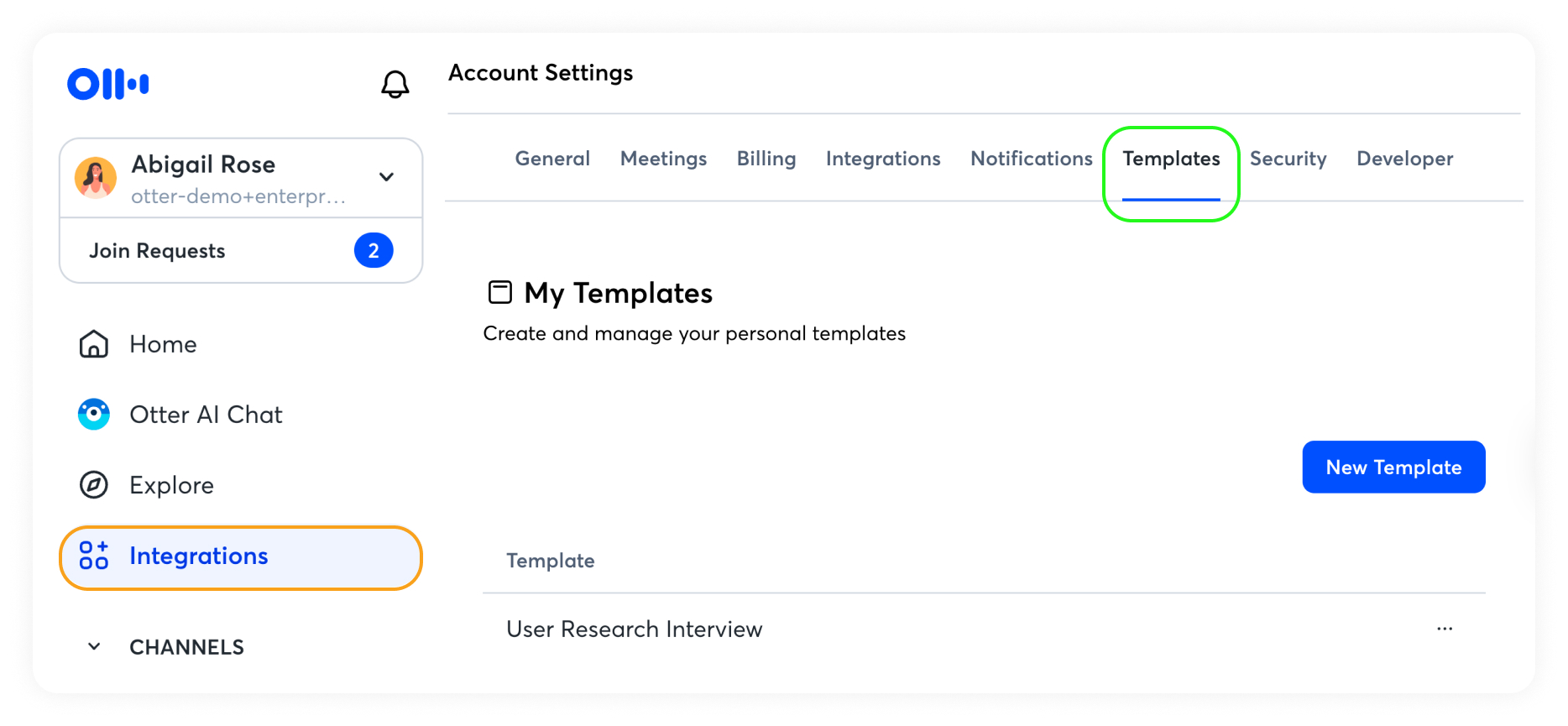
Task: Switch to the General tab
Action: [x=552, y=159]
